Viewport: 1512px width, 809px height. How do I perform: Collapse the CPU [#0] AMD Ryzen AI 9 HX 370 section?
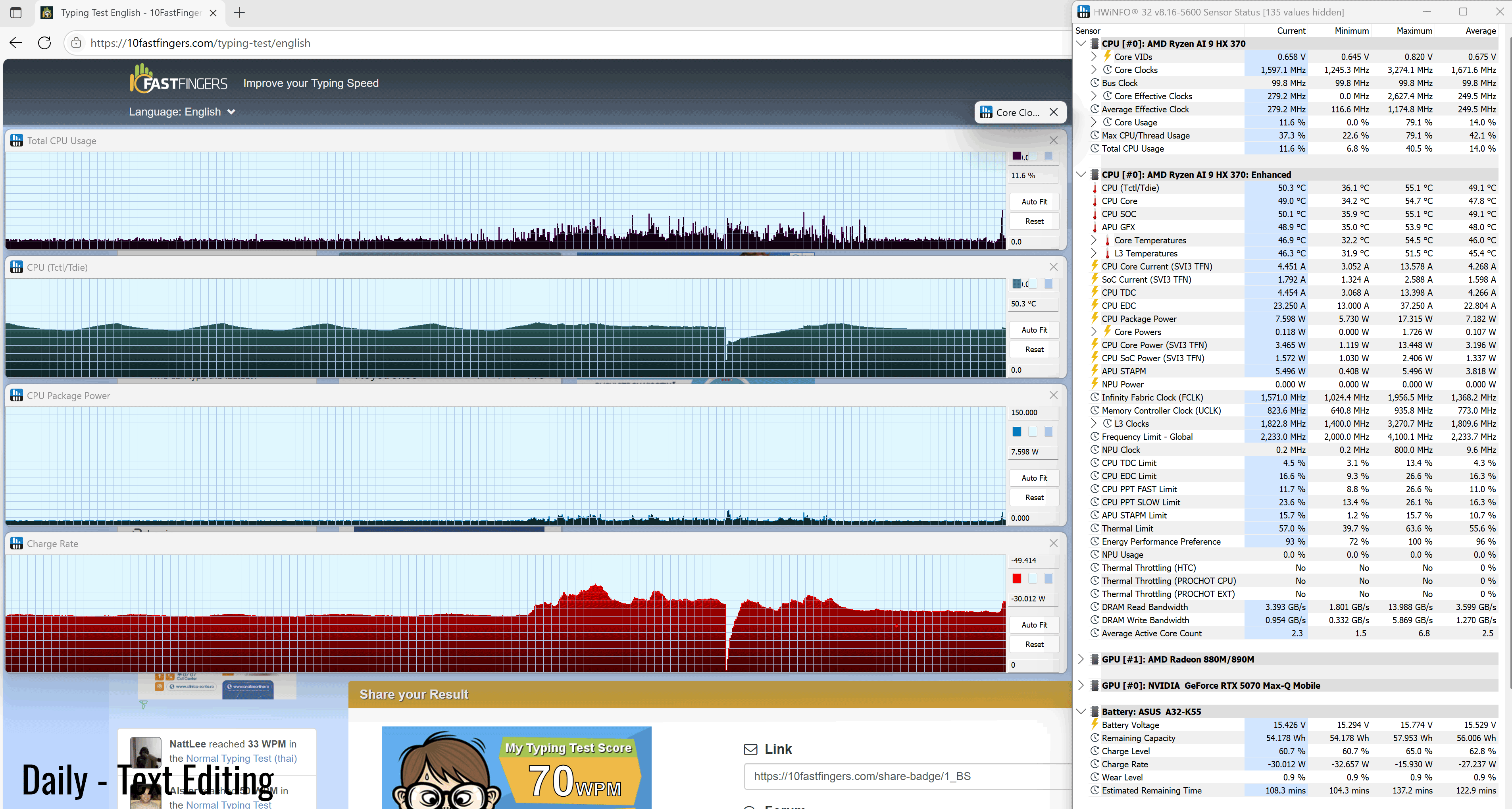(x=1081, y=43)
